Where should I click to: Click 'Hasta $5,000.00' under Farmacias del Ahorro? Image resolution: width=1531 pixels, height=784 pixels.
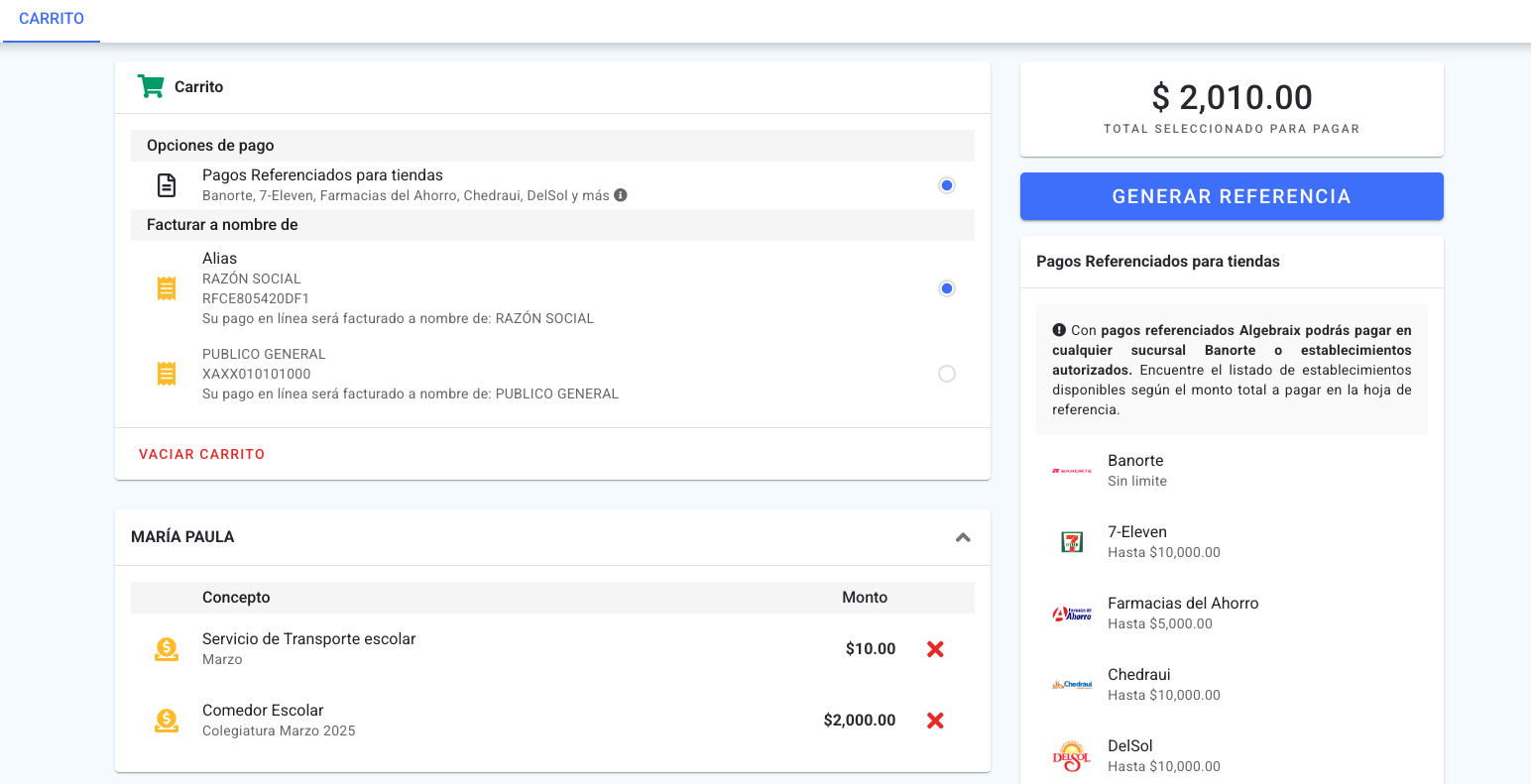pos(1160,623)
